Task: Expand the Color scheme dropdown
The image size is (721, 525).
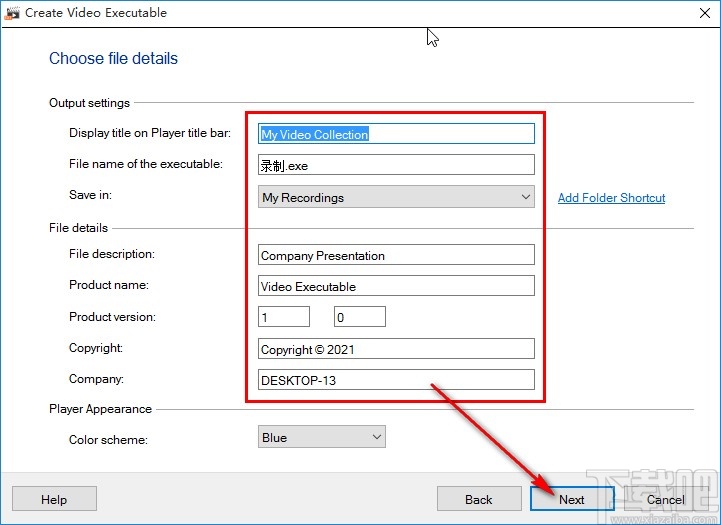Action: [x=321, y=437]
